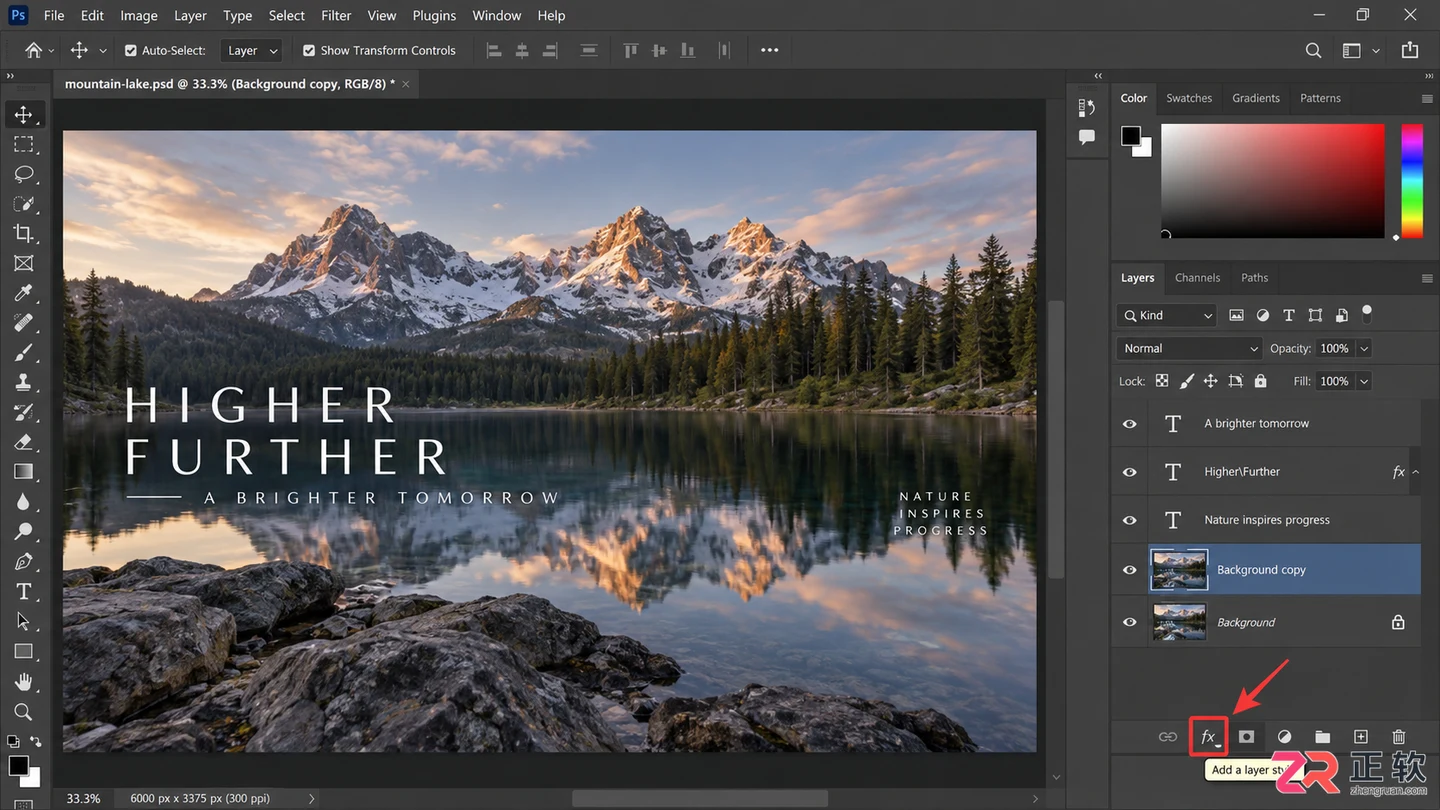Select the Horizontal Type tool
1440x810 pixels.
(23, 591)
